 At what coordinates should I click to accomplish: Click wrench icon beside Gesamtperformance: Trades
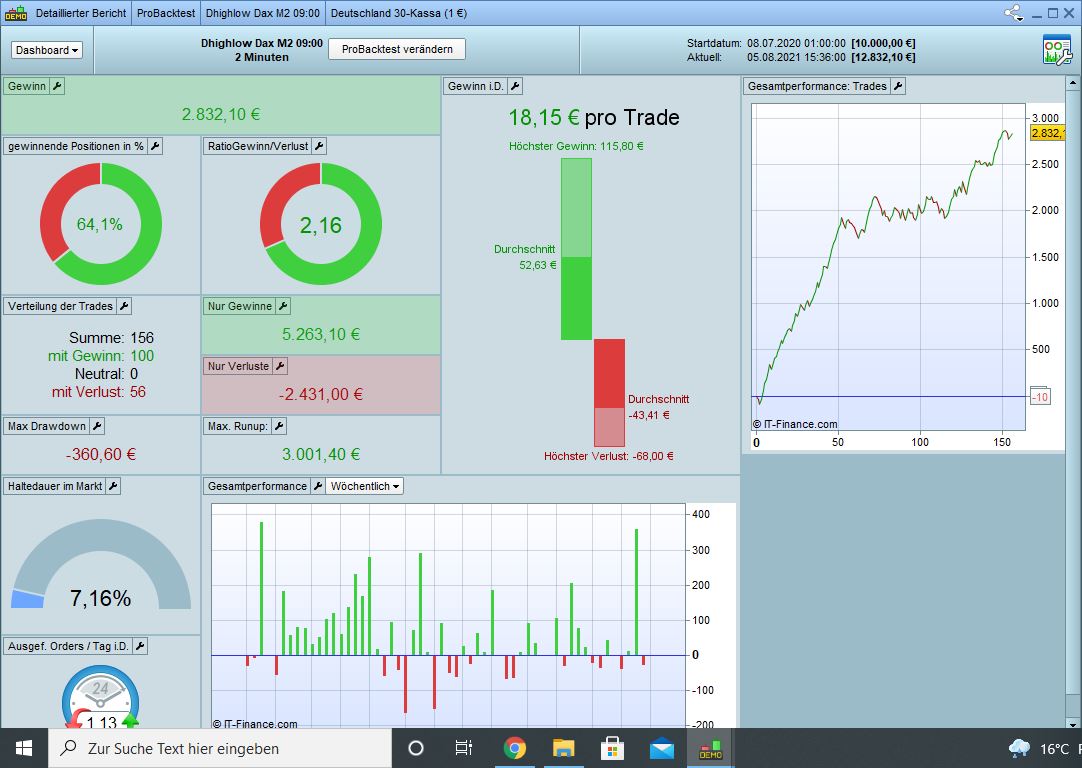coord(898,86)
